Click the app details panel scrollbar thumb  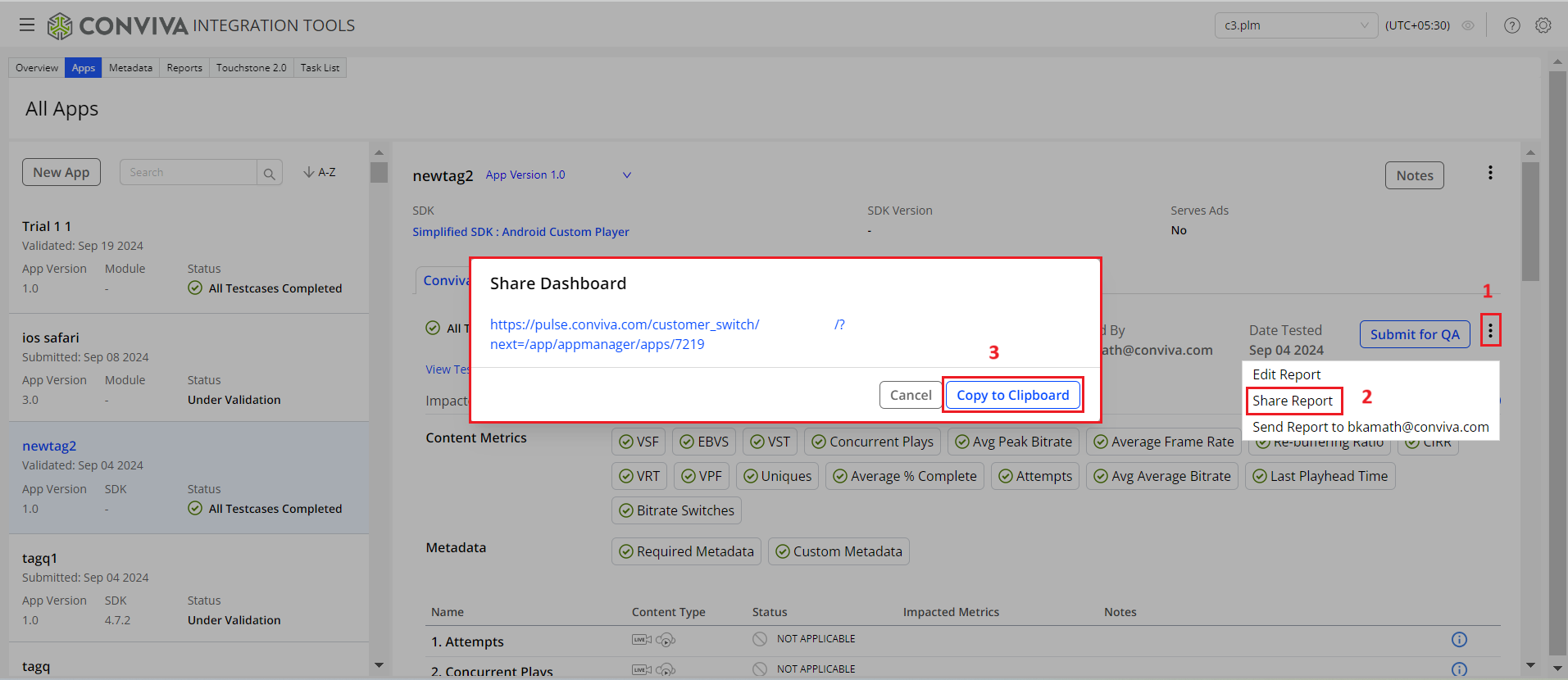coord(1530,221)
